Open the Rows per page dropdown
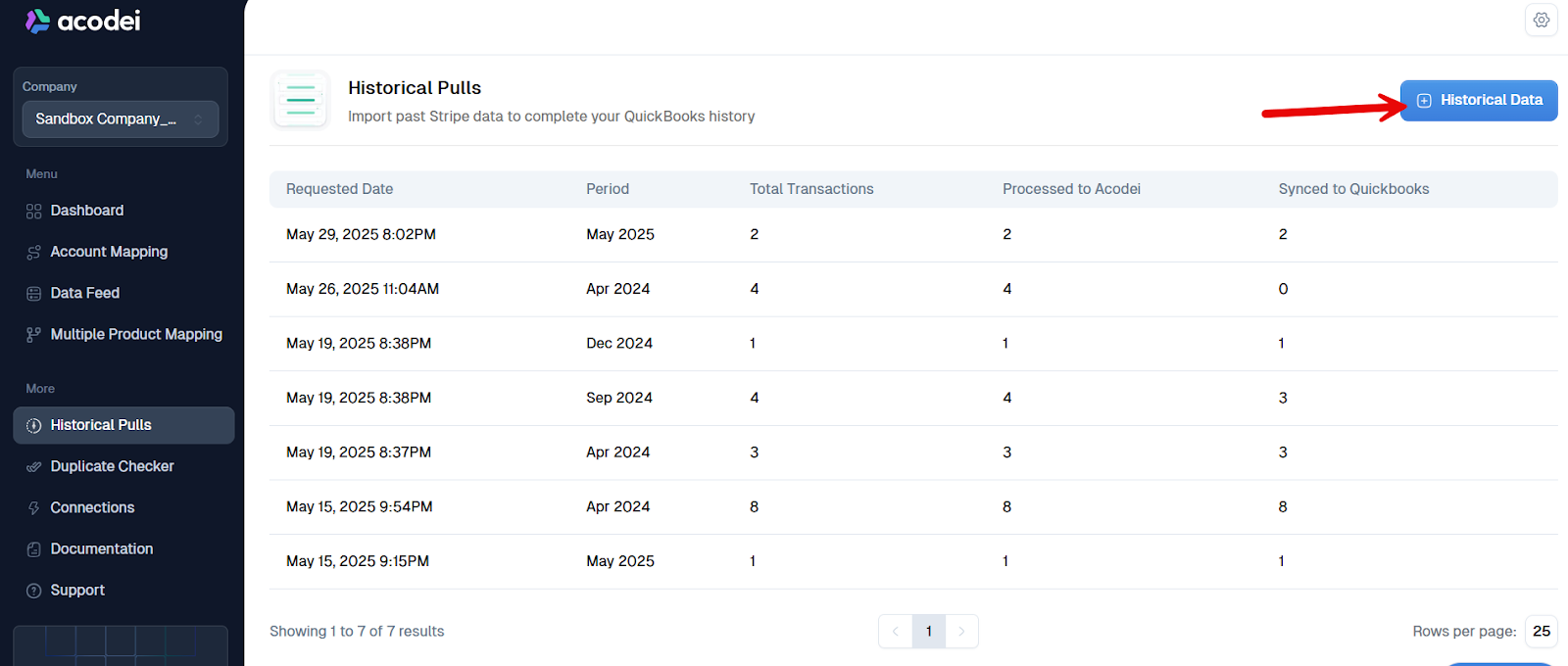 tap(1541, 632)
